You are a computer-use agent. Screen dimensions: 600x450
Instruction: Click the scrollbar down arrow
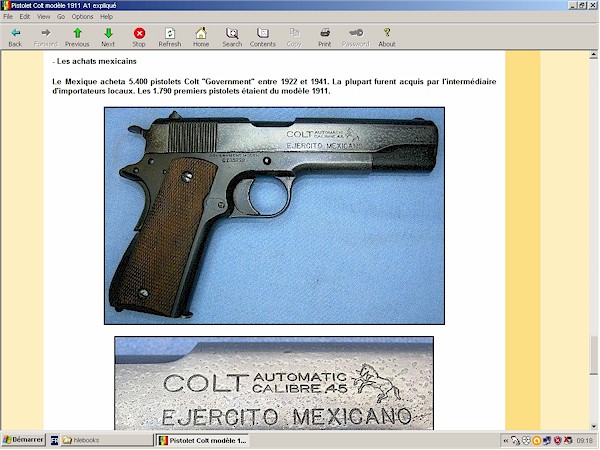593,426
